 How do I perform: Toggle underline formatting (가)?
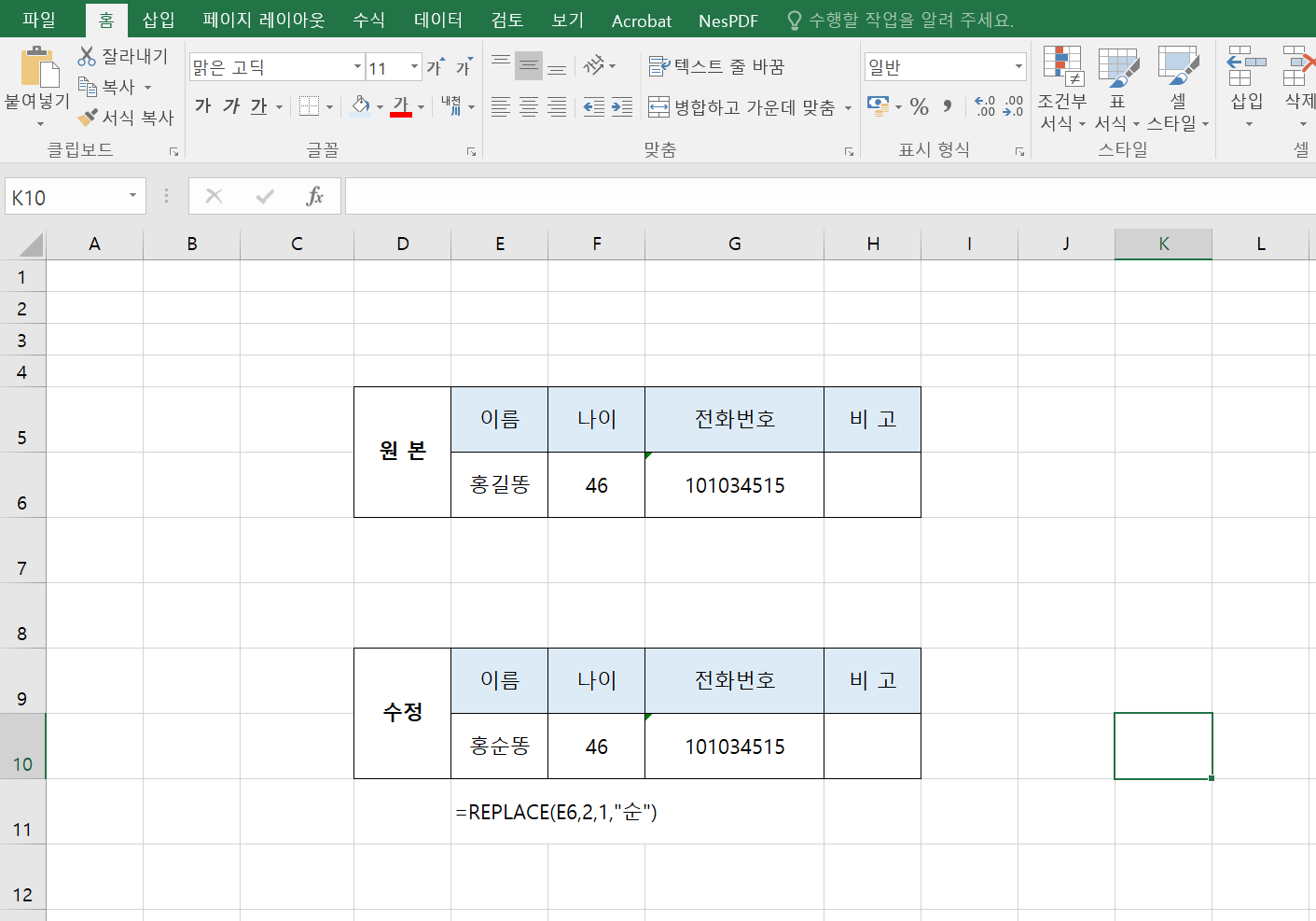[x=258, y=106]
